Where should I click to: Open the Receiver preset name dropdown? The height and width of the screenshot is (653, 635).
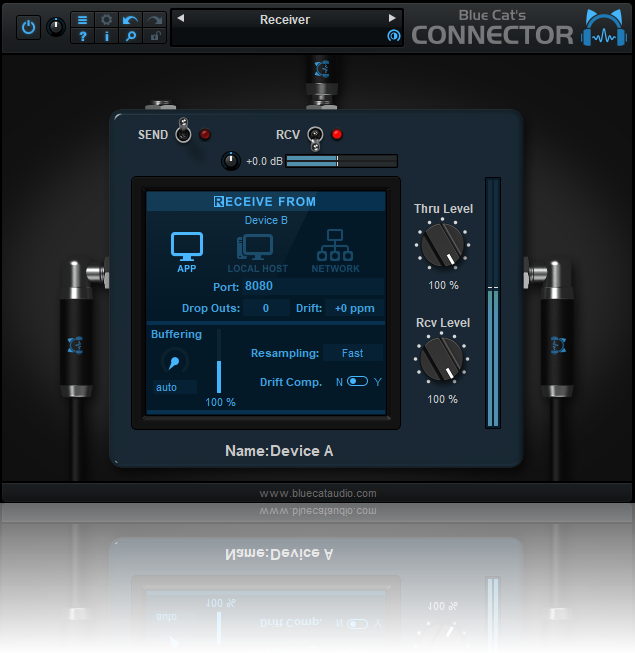[285, 20]
